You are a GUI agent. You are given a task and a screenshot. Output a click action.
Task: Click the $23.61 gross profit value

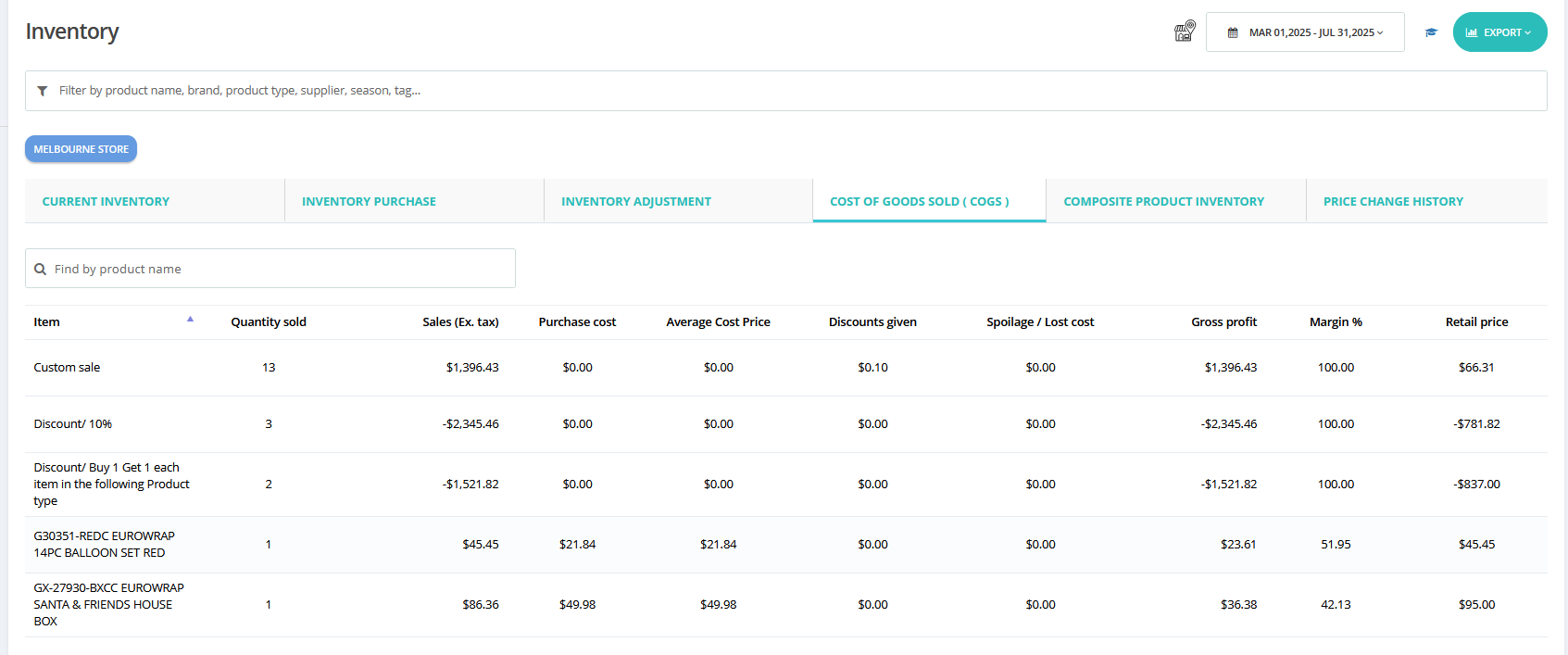point(1238,545)
